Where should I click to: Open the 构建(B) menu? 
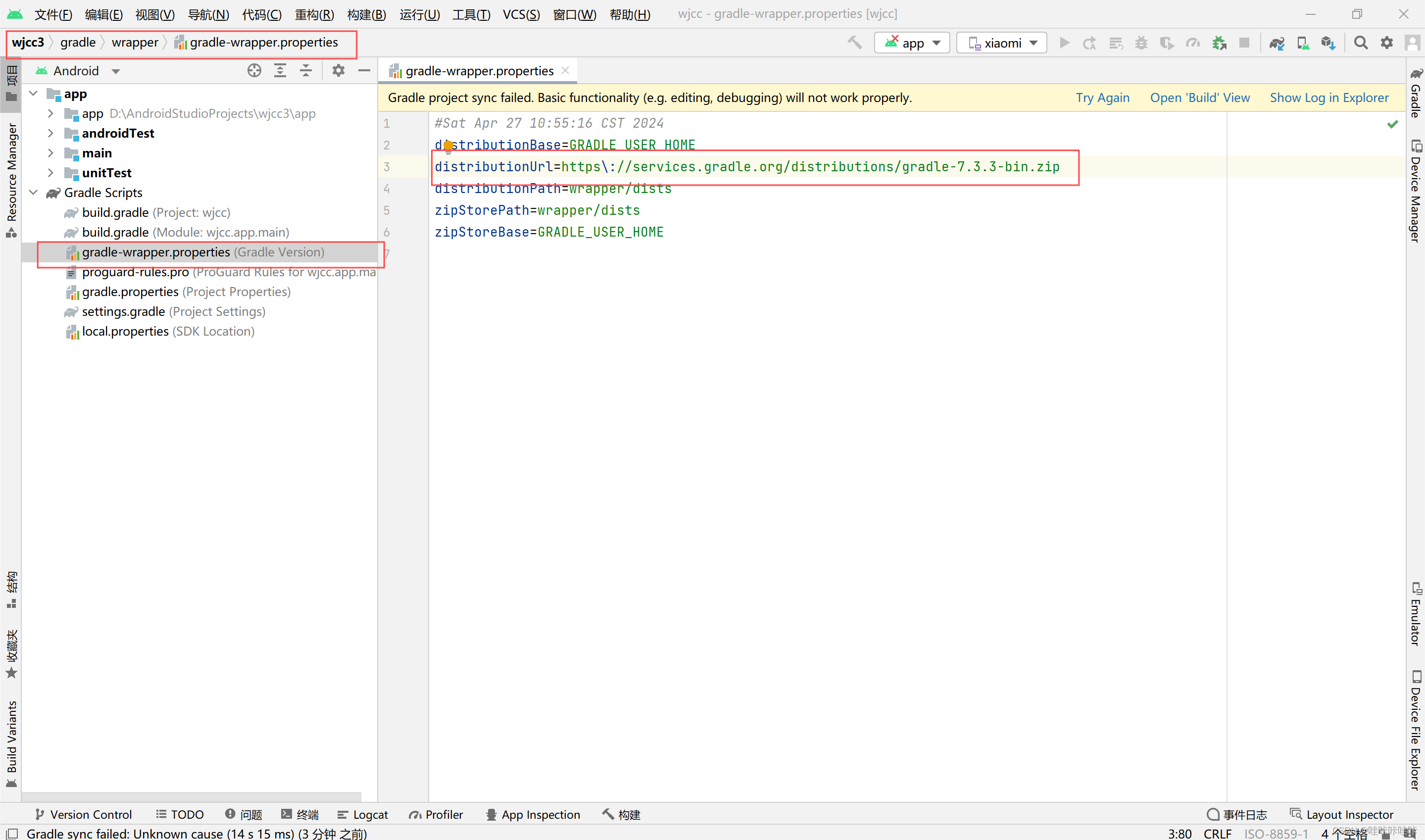point(366,14)
